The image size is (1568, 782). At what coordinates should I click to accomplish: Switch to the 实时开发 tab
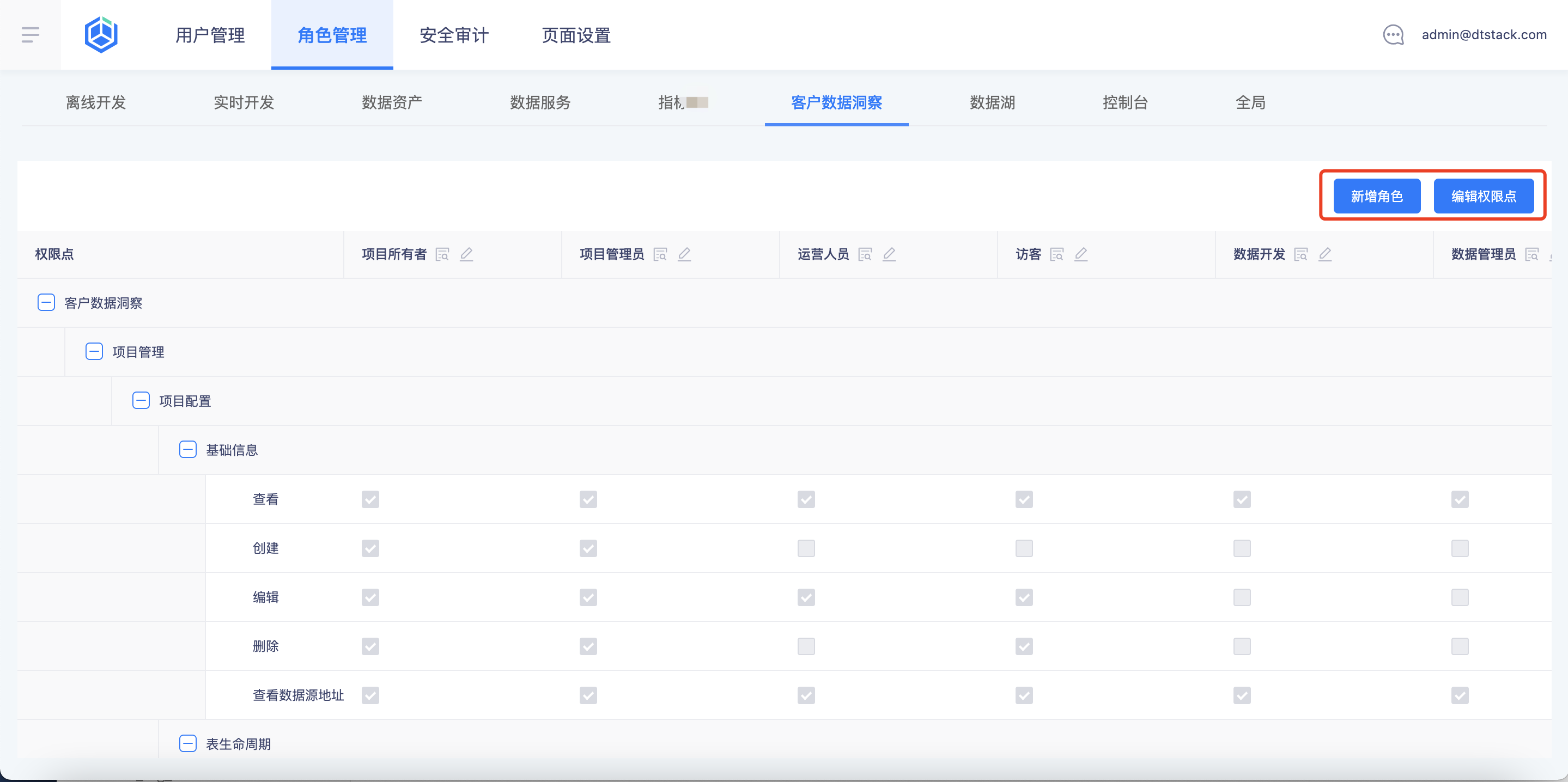(244, 102)
